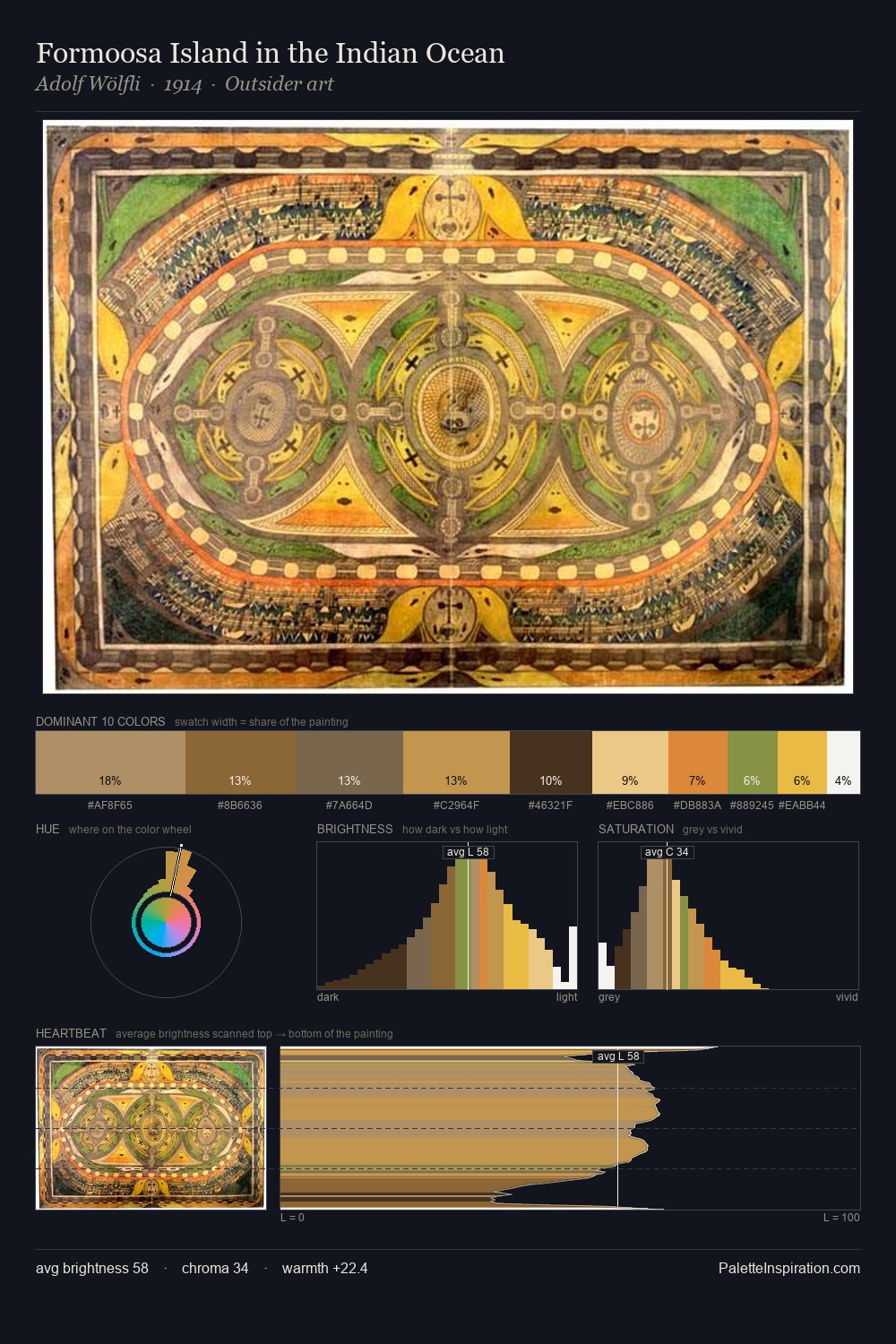Click the 'where on the color wheel' caption
This screenshot has height=1344, width=896.
tap(130, 830)
